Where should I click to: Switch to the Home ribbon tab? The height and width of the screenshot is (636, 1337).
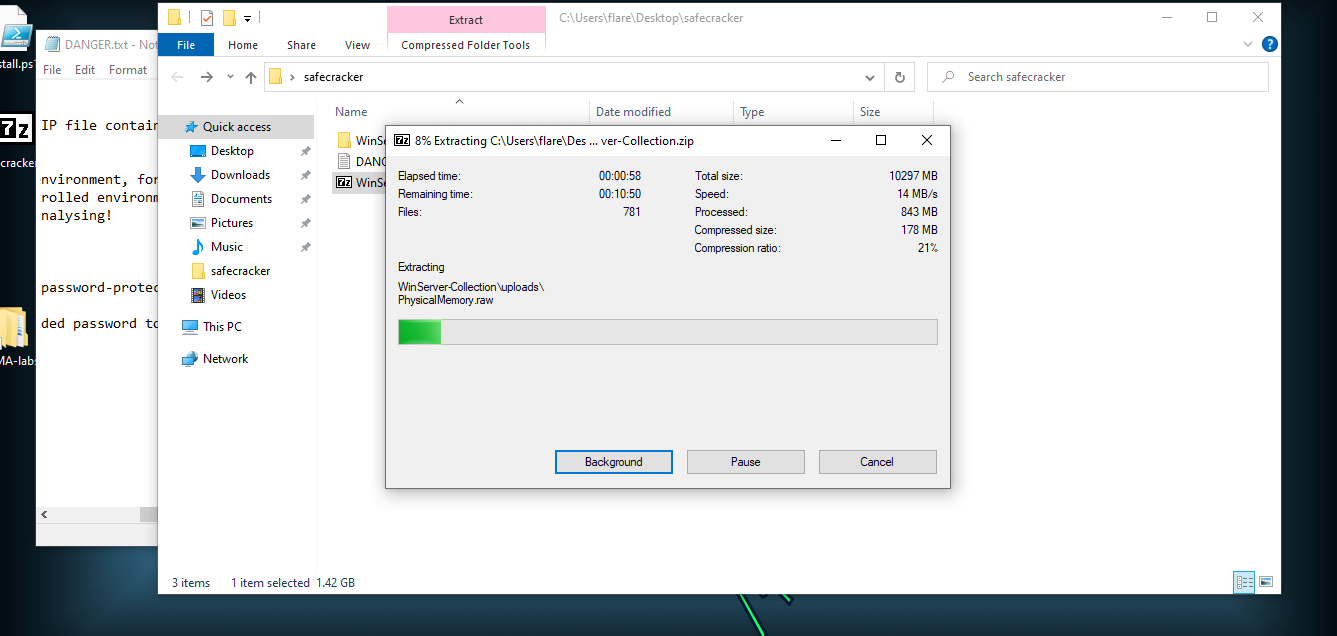[243, 45]
